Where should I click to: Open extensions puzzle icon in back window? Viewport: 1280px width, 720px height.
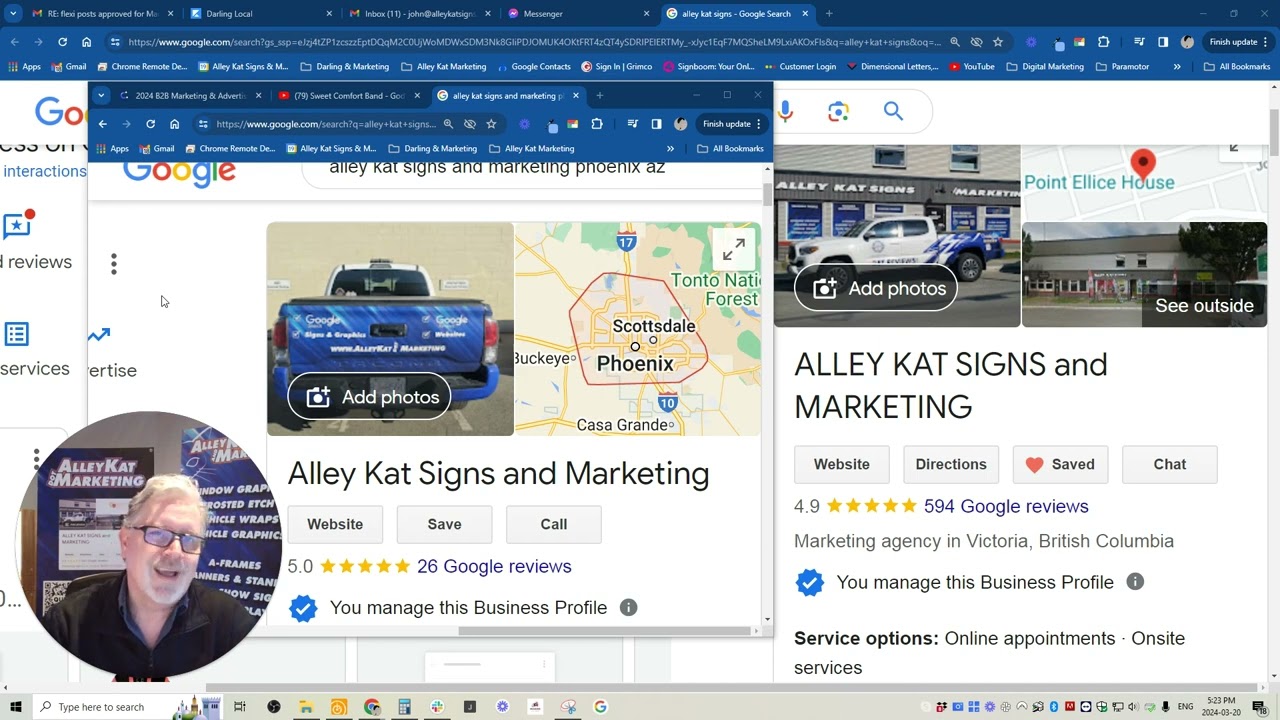(x=1104, y=42)
